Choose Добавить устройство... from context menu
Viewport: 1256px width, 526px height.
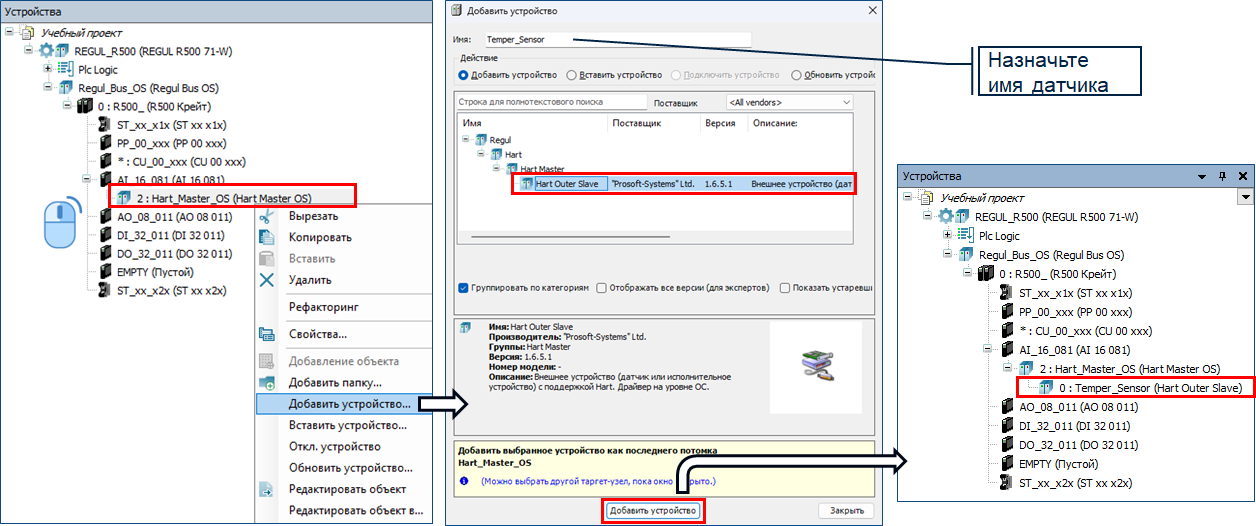pos(349,404)
